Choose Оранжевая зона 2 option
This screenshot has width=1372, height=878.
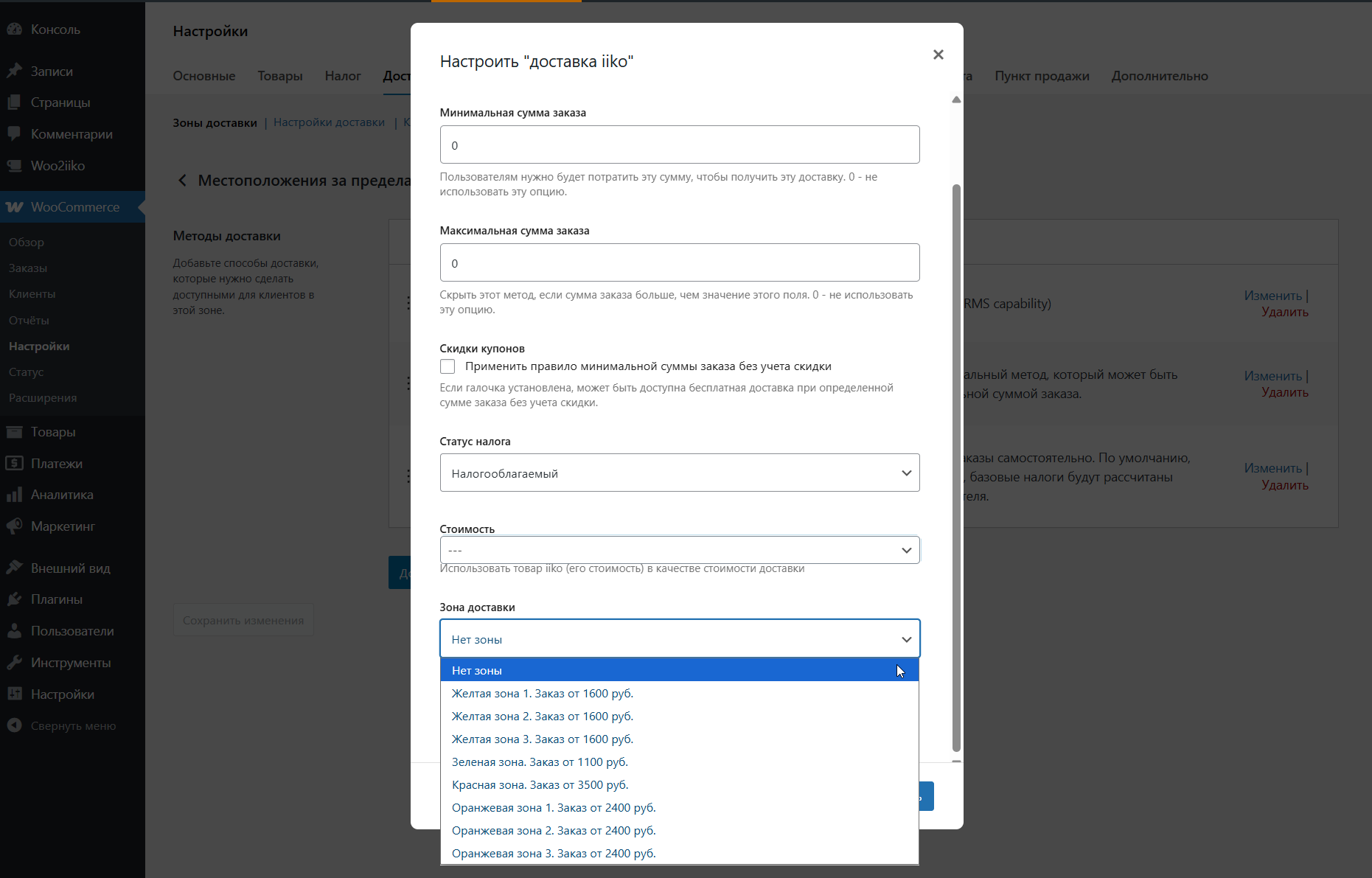pos(679,830)
